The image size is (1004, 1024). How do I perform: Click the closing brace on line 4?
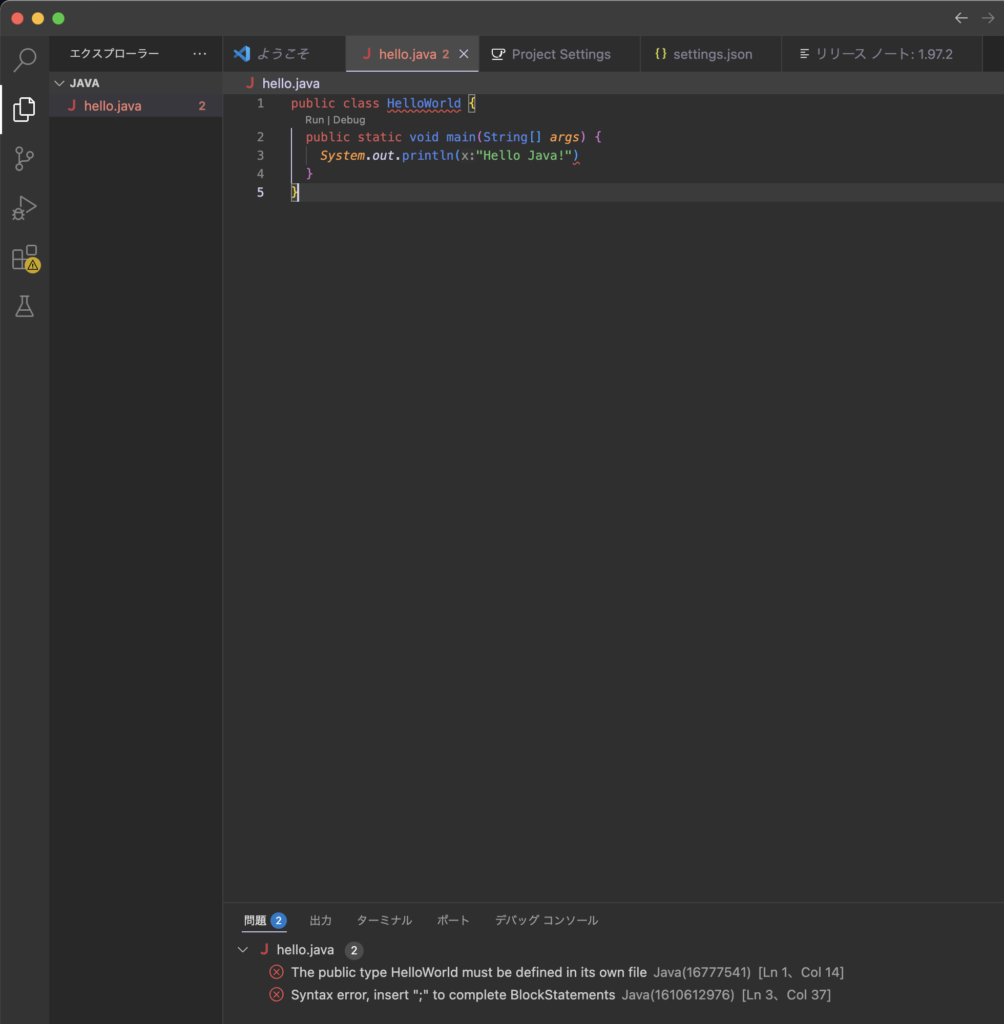[x=310, y=174]
